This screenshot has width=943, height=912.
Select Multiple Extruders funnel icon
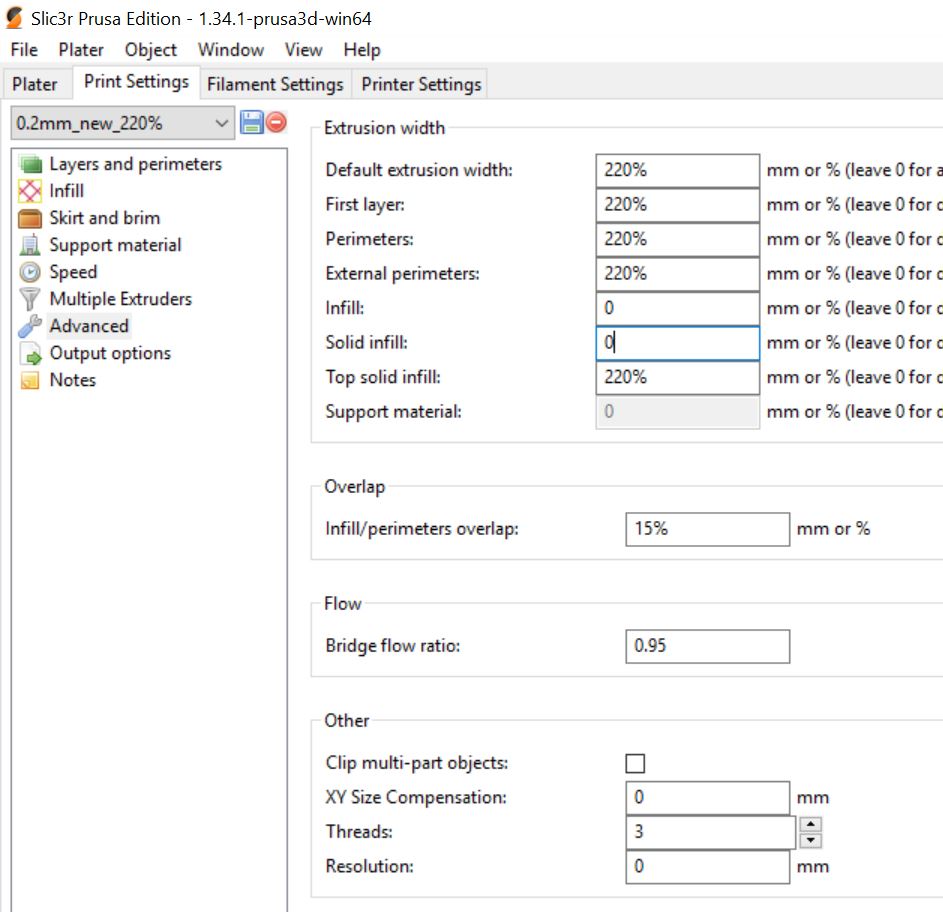click(x=31, y=299)
